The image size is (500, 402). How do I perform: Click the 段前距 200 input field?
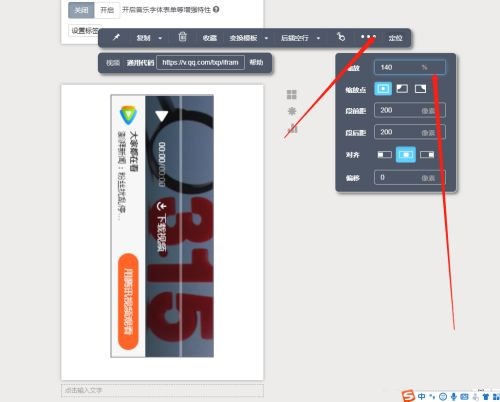[x=410, y=110]
